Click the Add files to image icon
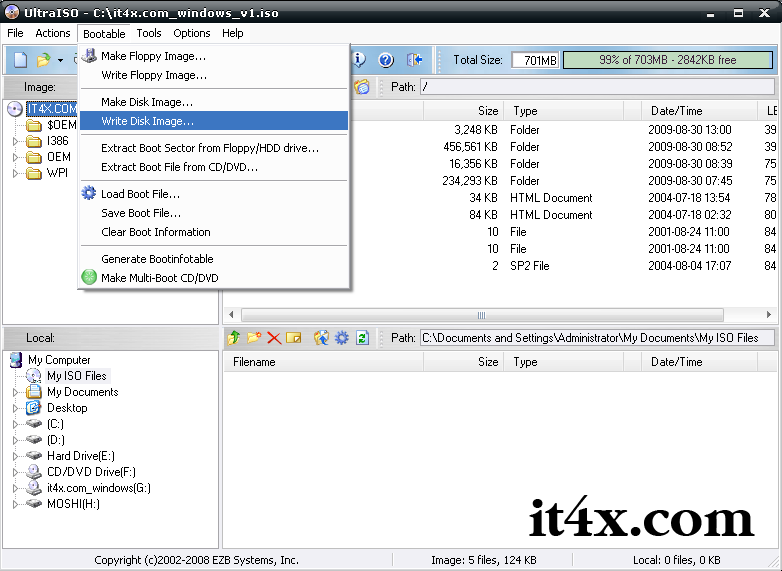This screenshot has width=782, height=571. (x=321, y=338)
